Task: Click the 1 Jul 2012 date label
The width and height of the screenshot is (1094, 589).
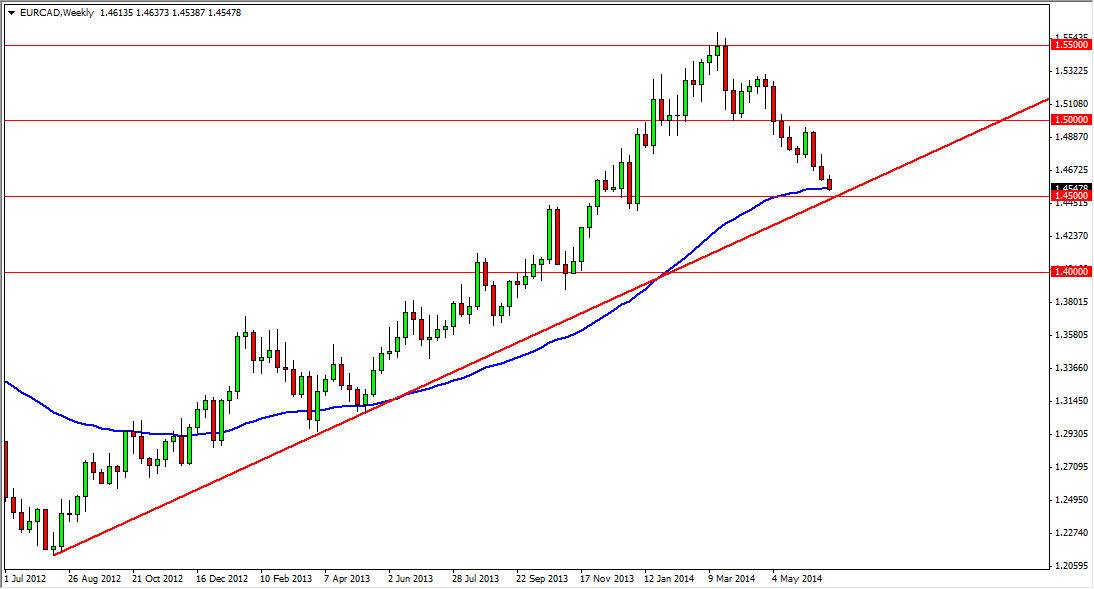Action: (x=25, y=579)
